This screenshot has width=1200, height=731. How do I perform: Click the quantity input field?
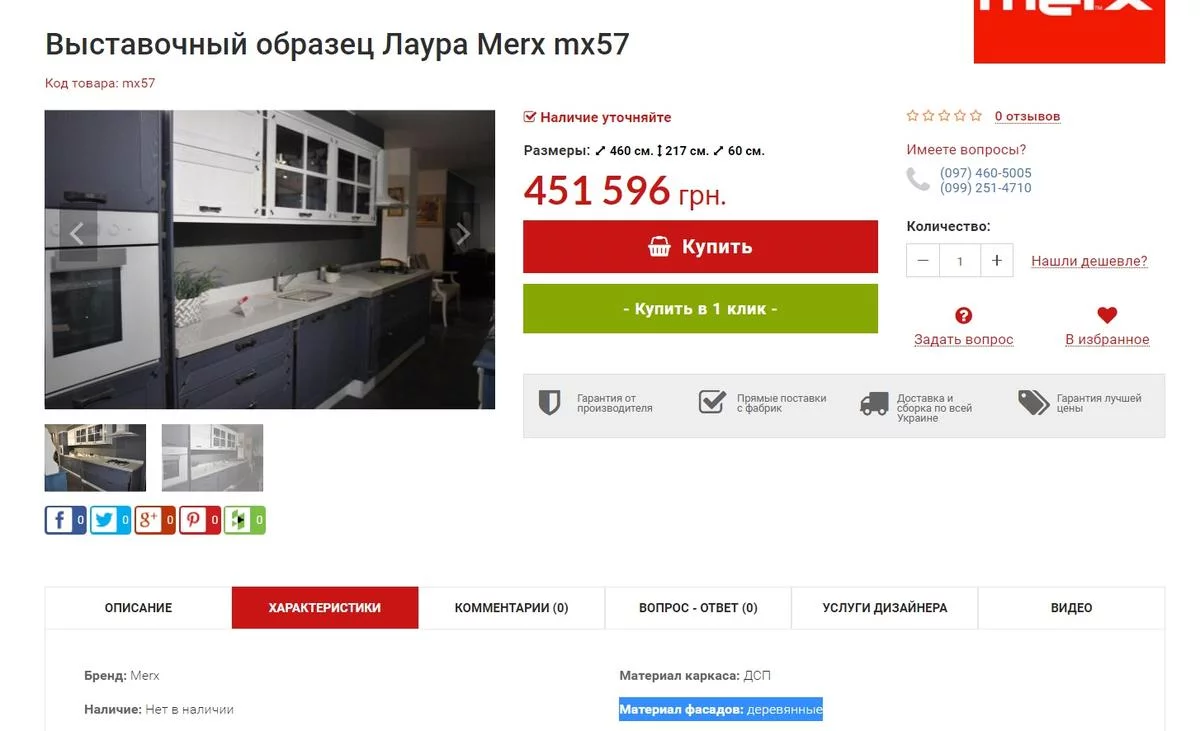[x=960, y=261]
